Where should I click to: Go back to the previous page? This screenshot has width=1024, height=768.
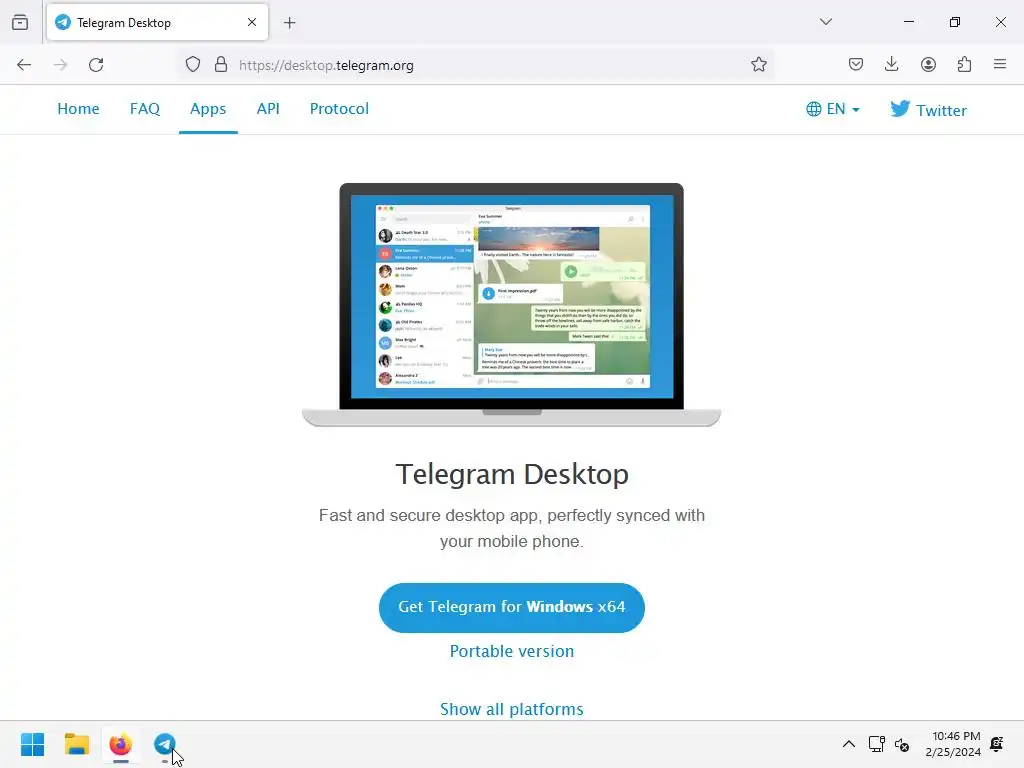(x=24, y=65)
